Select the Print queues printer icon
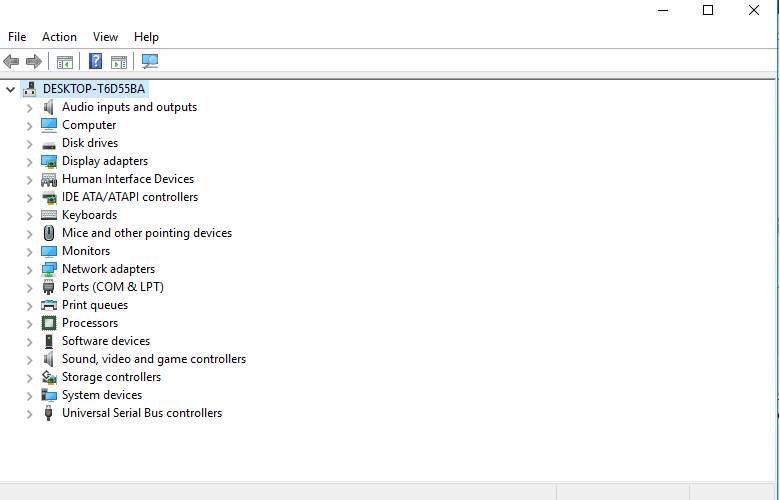The image size is (780, 500). [49, 305]
